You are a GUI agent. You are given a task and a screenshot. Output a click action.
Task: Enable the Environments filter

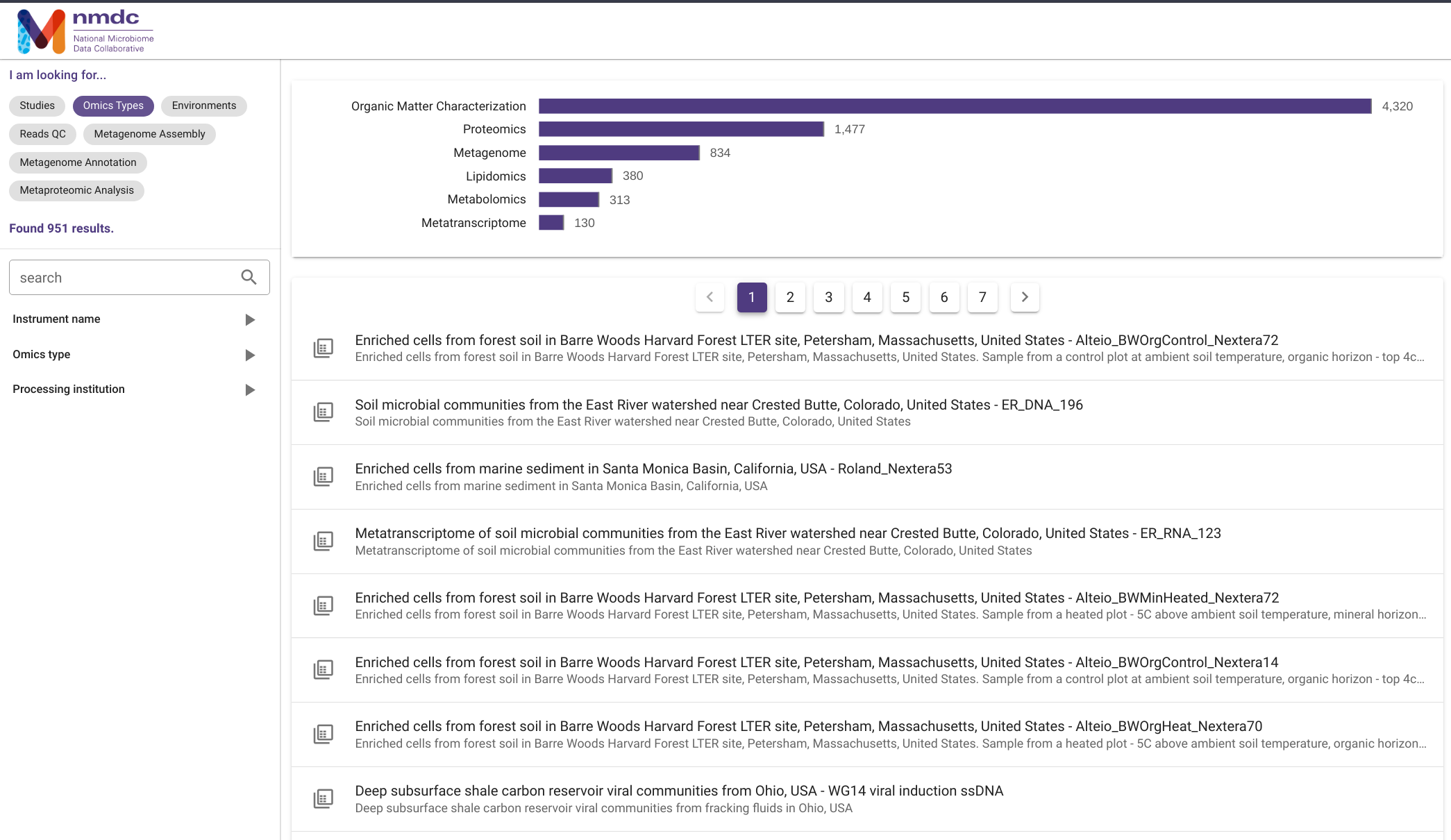(203, 106)
